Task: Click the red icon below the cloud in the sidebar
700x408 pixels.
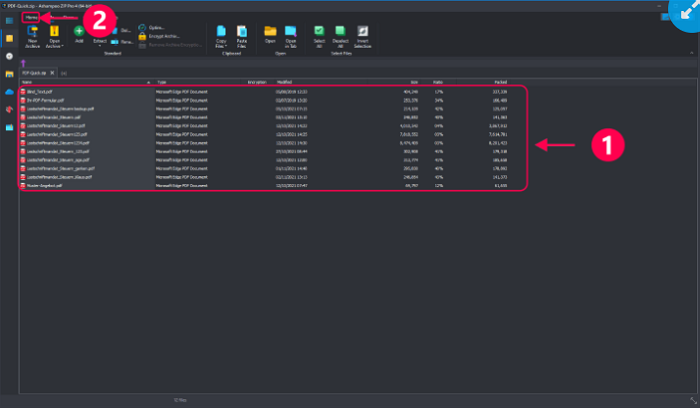Action: [9, 109]
